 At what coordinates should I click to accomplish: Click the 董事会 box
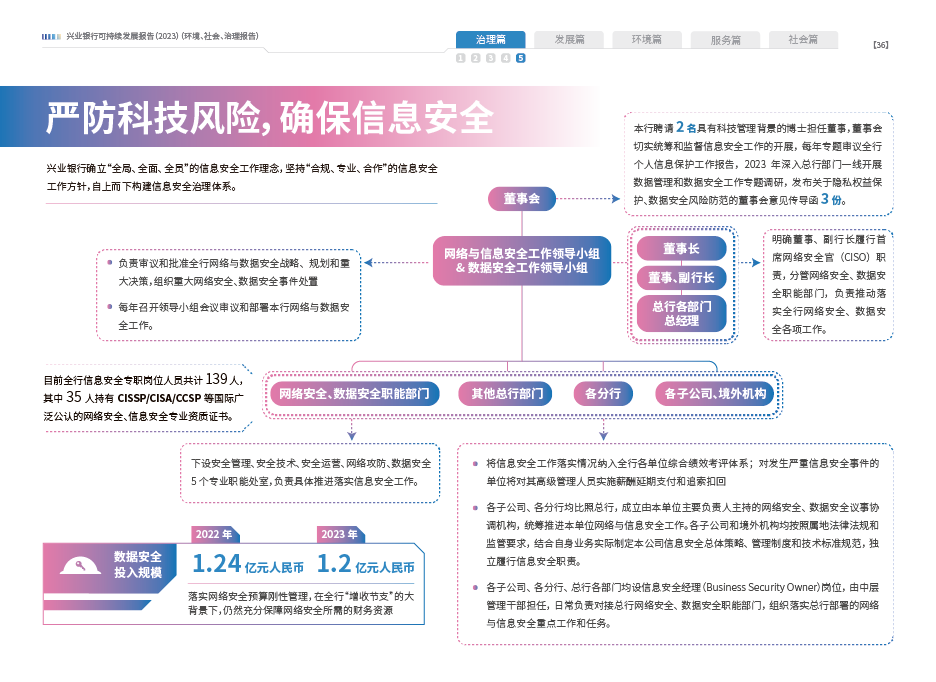tap(521, 199)
